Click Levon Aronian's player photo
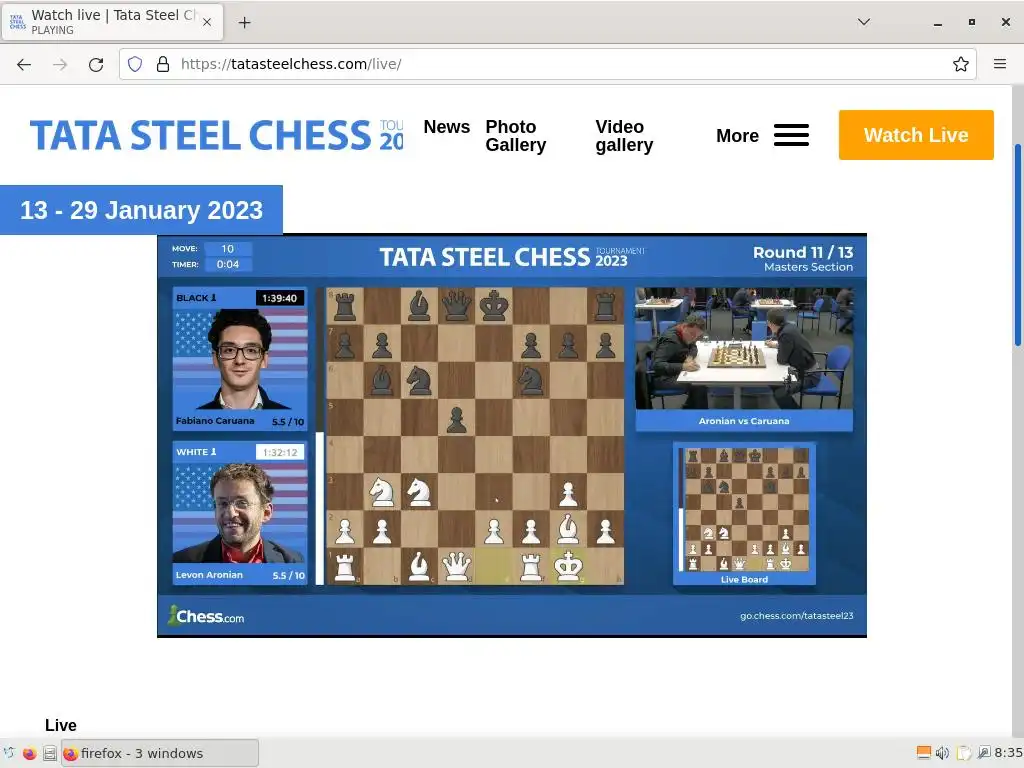 (x=240, y=513)
